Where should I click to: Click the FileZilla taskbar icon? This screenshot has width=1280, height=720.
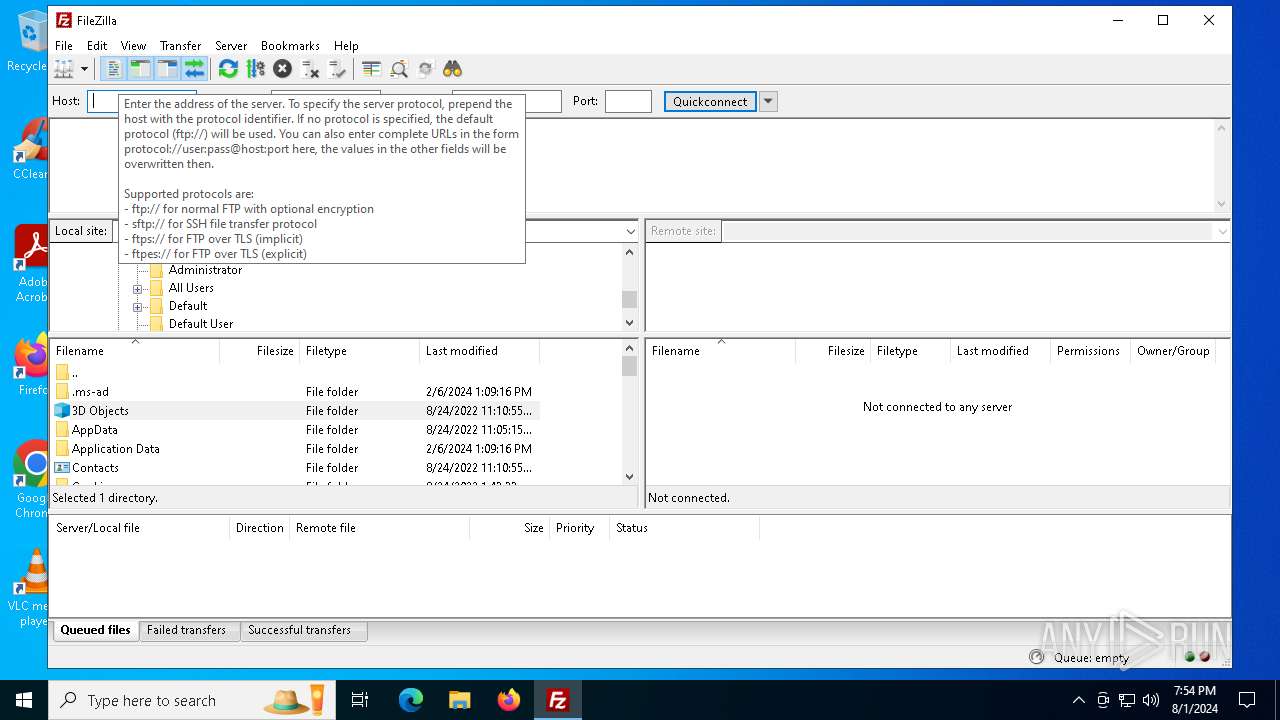pyautogui.click(x=558, y=700)
